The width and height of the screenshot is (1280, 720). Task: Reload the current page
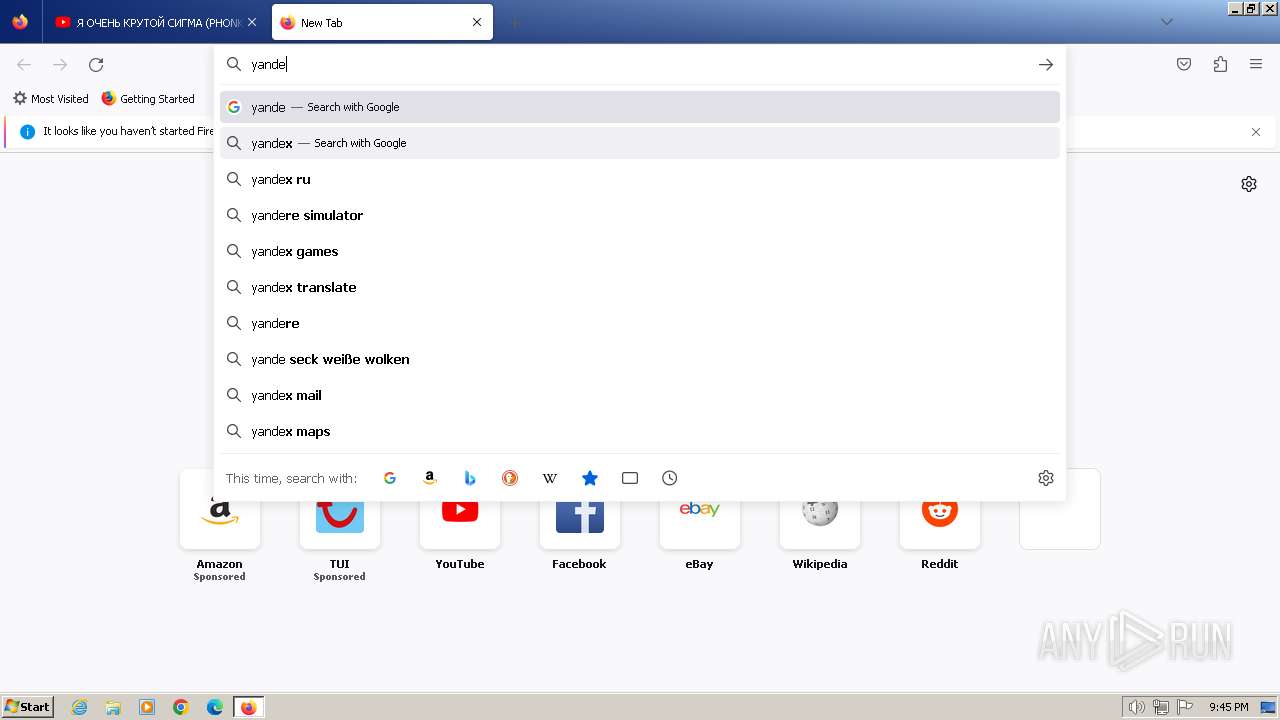(96, 64)
